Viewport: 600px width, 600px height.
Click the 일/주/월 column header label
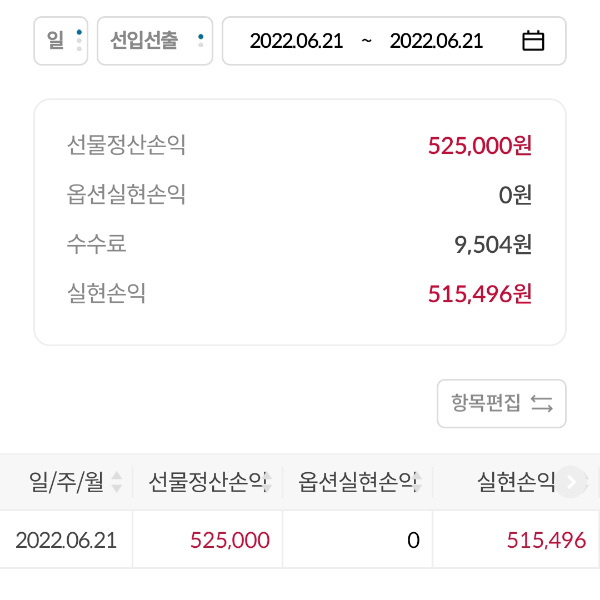(x=67, y=483)
